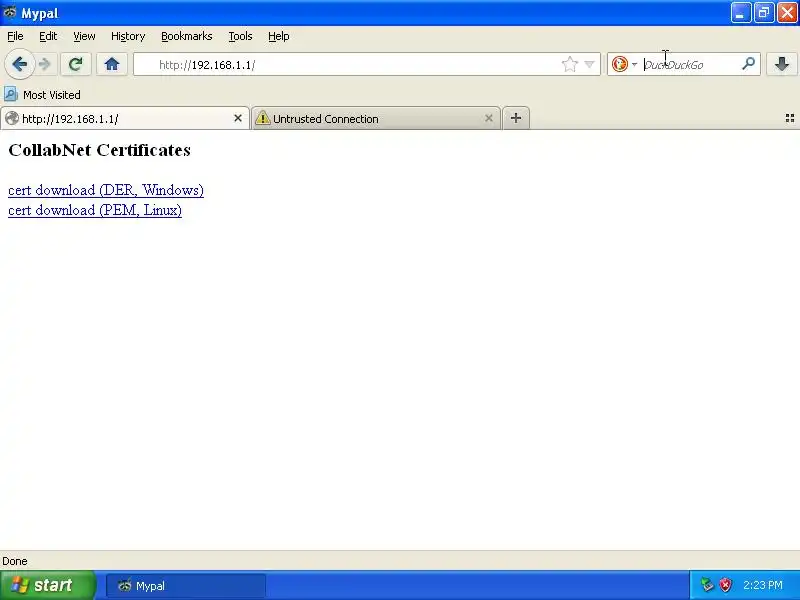The width and height of the screenshot is (800, 600).
Task: Open the File menu
Action: (x=15, y=36)
